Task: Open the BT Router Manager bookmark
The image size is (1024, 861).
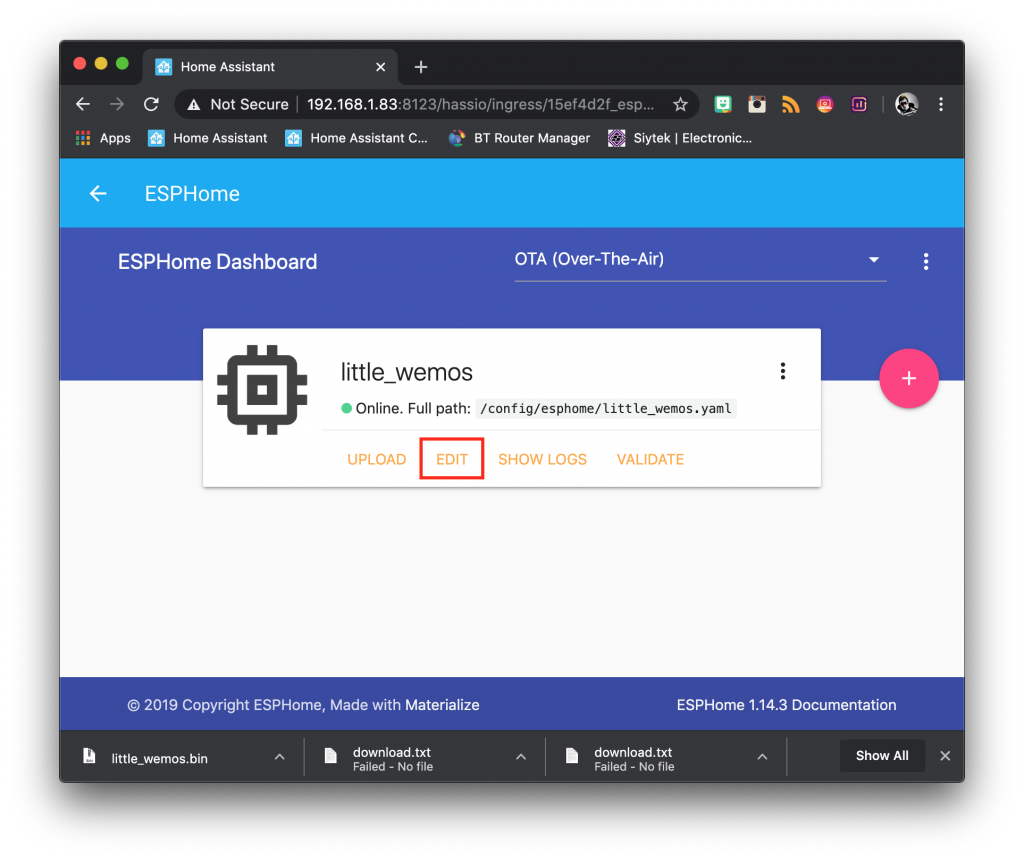Action: tap(519, 138)
